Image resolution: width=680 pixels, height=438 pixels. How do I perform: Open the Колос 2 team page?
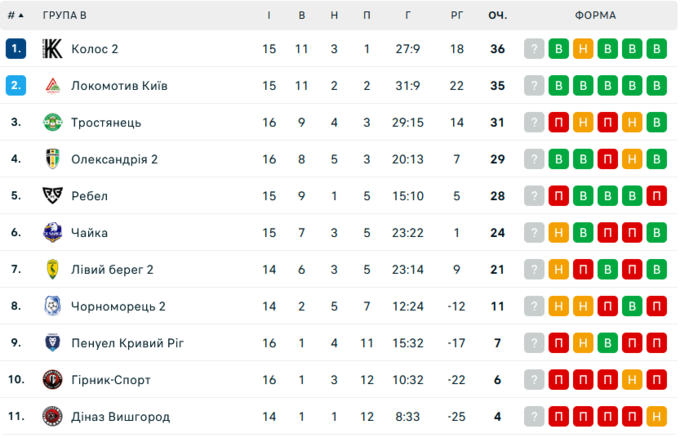coord(95,49)
